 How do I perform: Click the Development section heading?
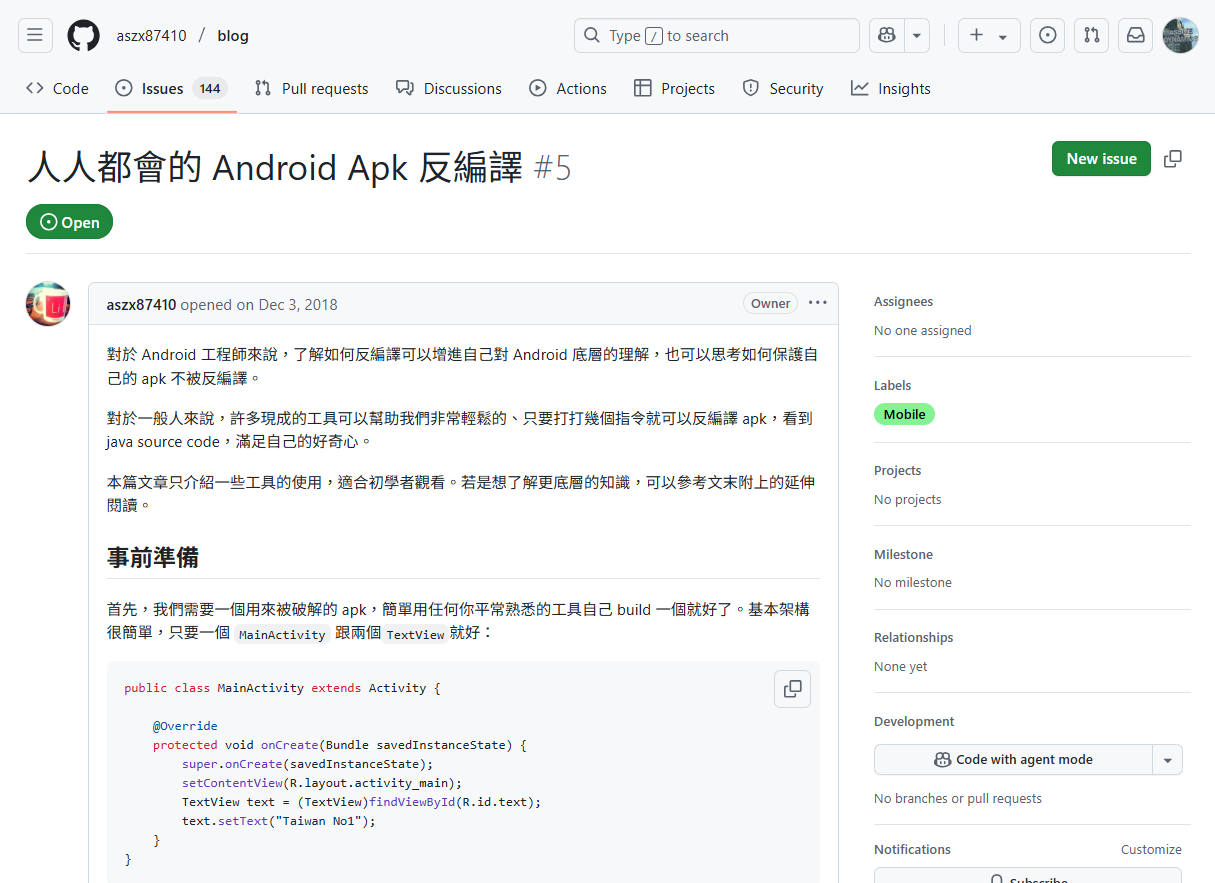[x=914, y=721]
